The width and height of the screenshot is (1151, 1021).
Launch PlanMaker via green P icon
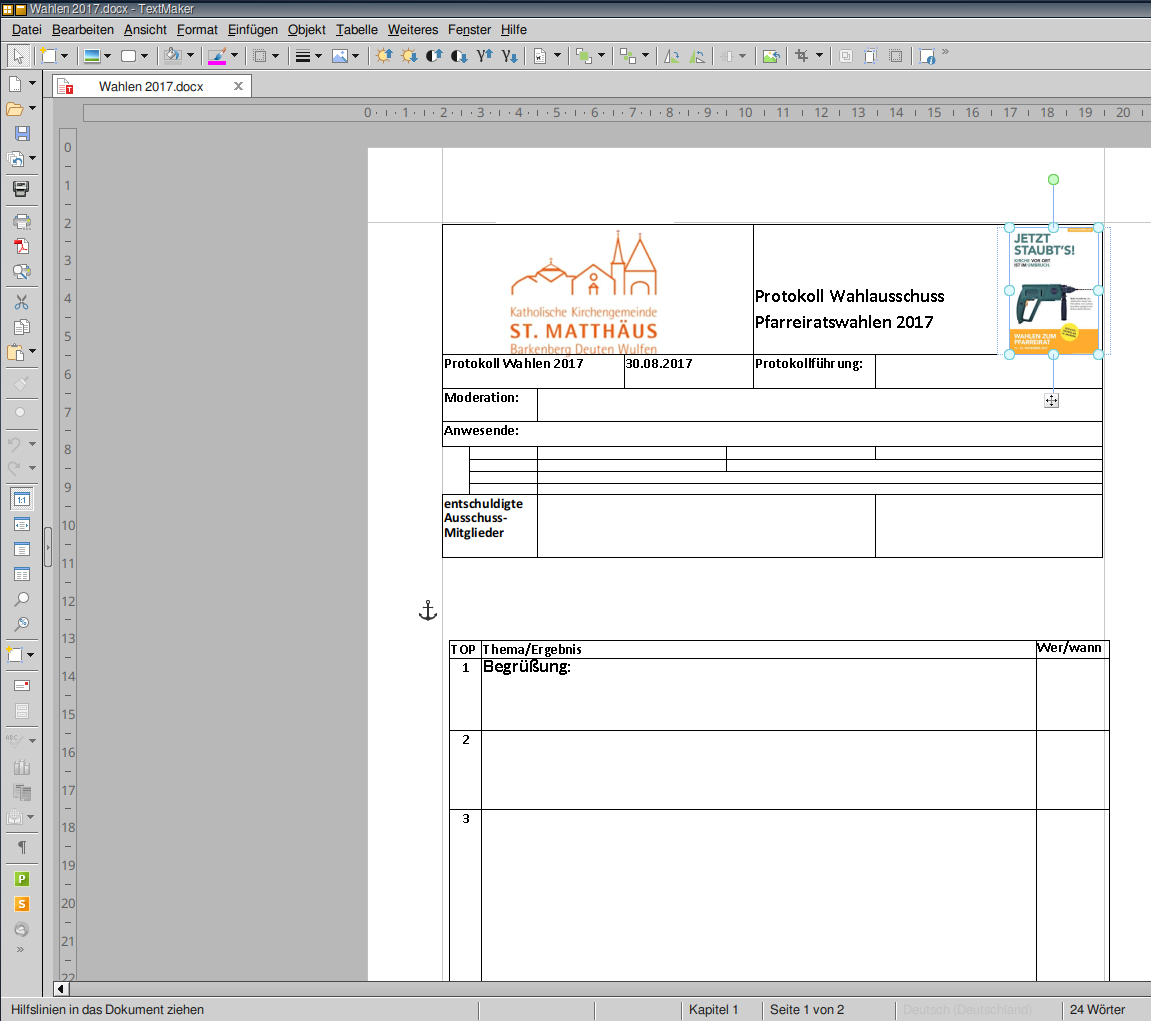(22, 879)
